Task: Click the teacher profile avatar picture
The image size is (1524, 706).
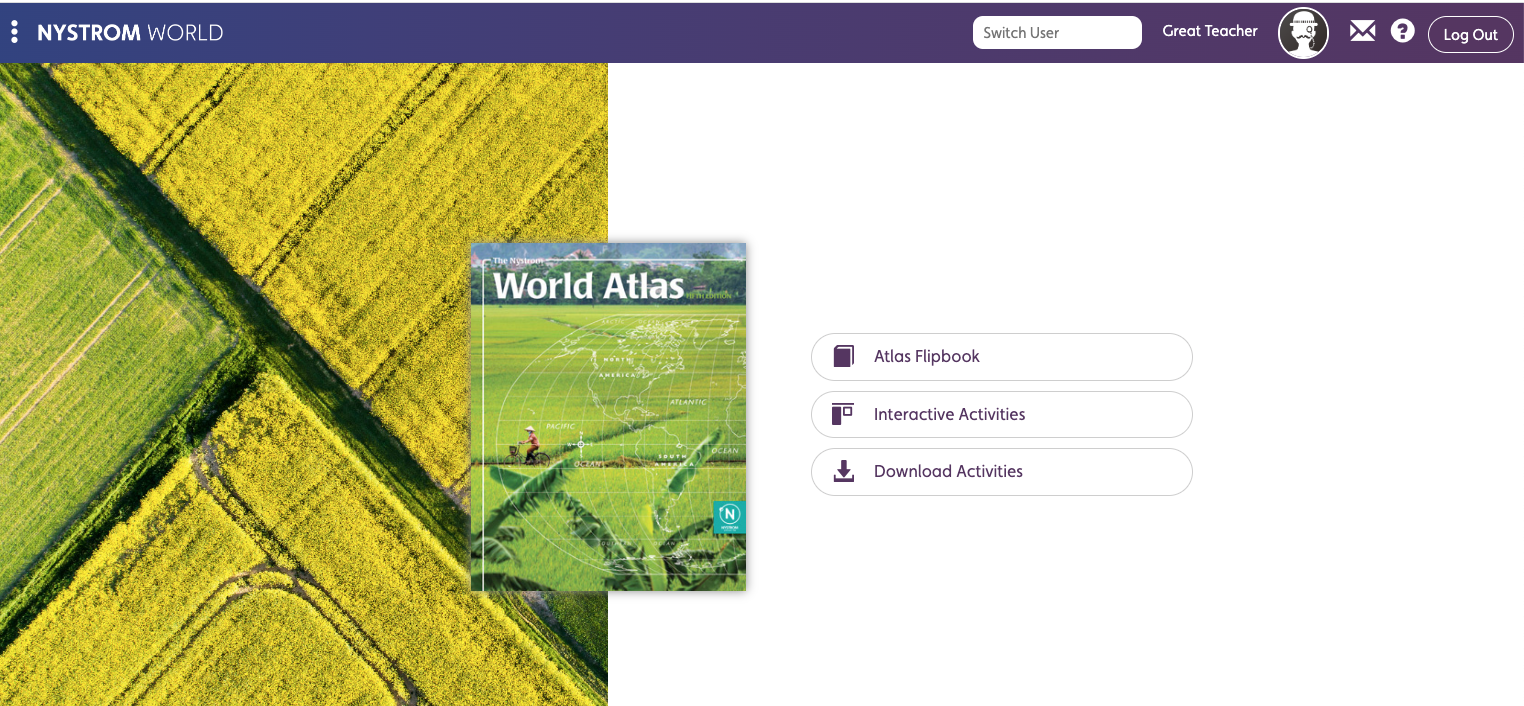Action: click(1303, 32)
